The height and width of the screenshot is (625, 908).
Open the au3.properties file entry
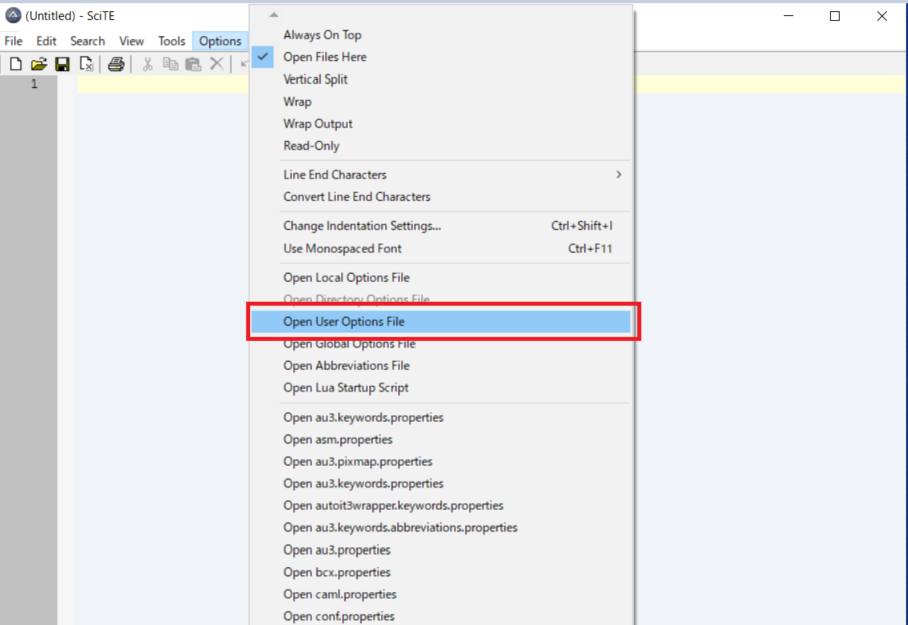336,550
